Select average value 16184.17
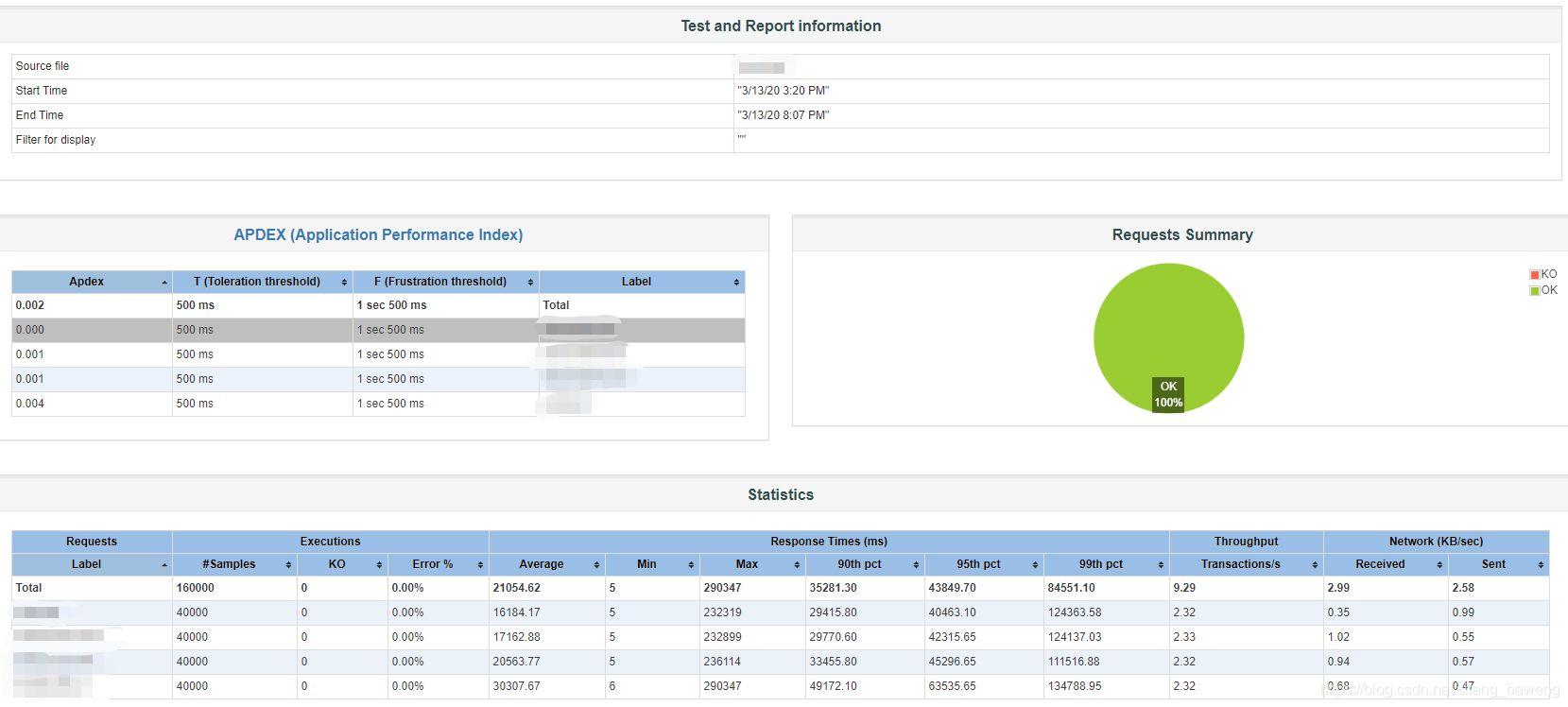The height and width of the screenshot is (707, 1568). [x=517, y=612]
